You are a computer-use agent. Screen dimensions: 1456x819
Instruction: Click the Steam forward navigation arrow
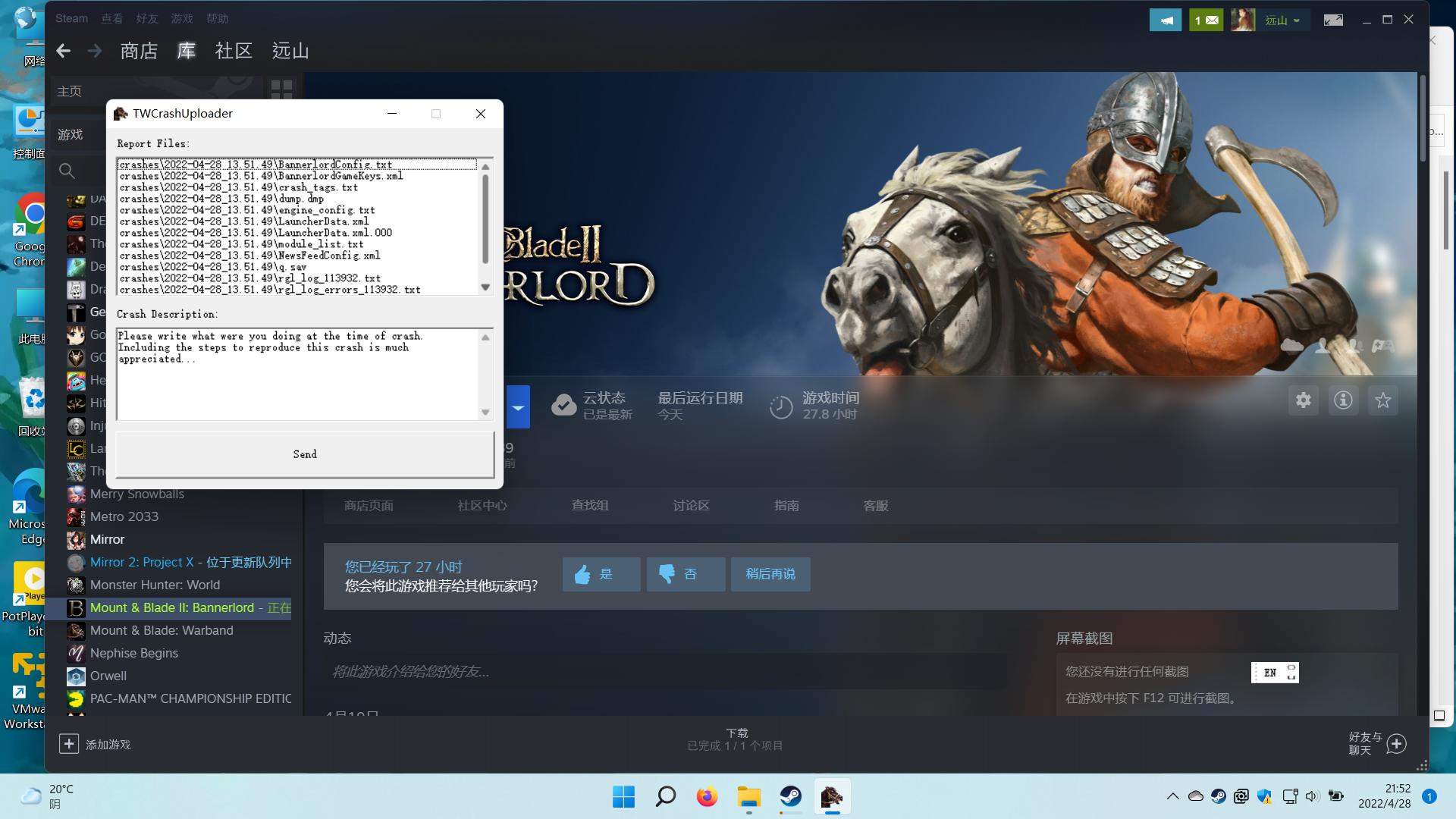point(95,51)
